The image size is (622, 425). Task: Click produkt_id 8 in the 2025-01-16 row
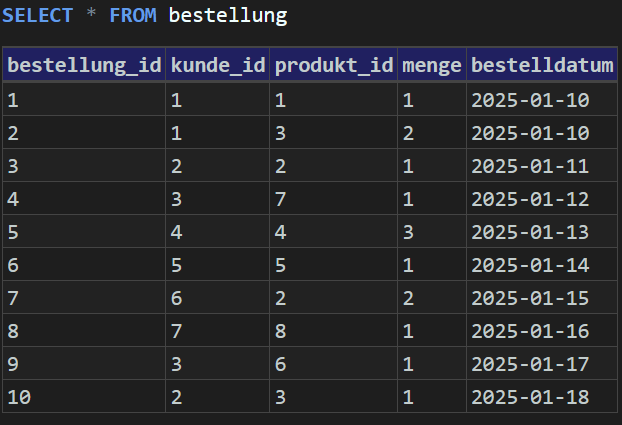[x=334, y=331]
